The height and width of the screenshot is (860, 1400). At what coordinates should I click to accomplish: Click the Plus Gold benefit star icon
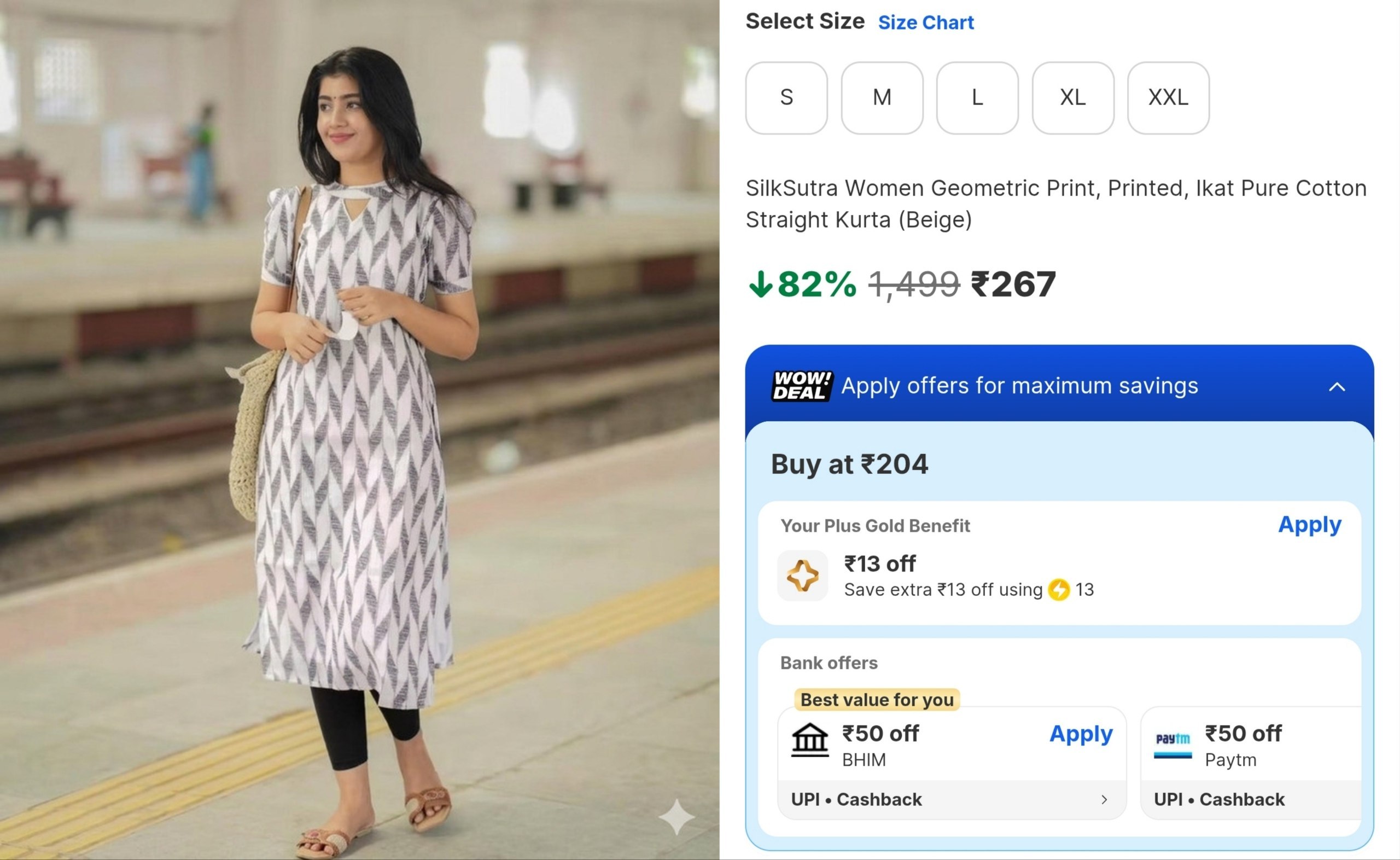[802, 576]
